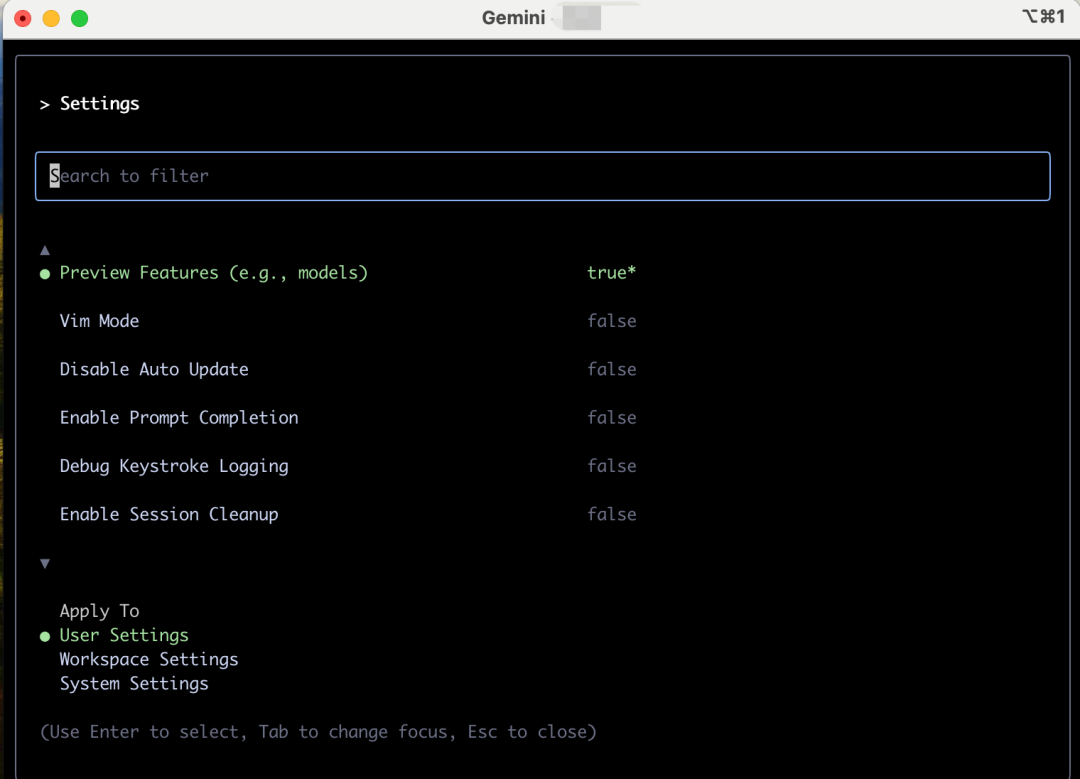
Task: Select System Settings scope
Action: pos(134,684)
